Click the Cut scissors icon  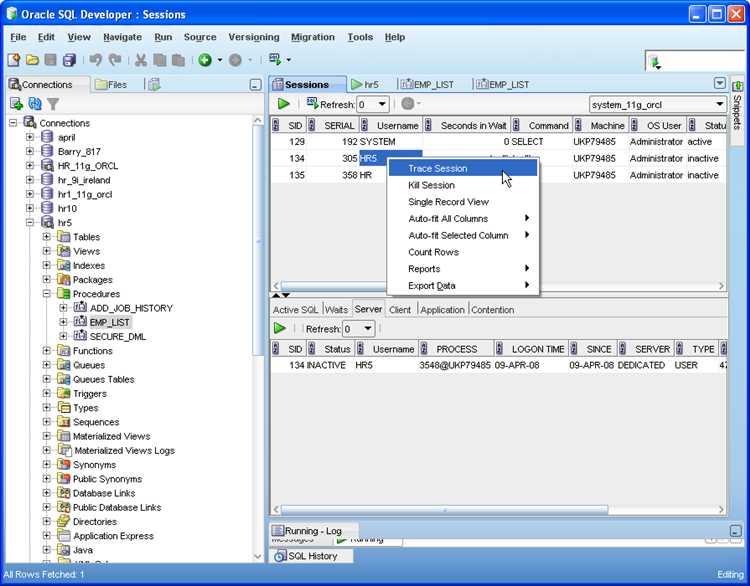(x=141, y=60)
